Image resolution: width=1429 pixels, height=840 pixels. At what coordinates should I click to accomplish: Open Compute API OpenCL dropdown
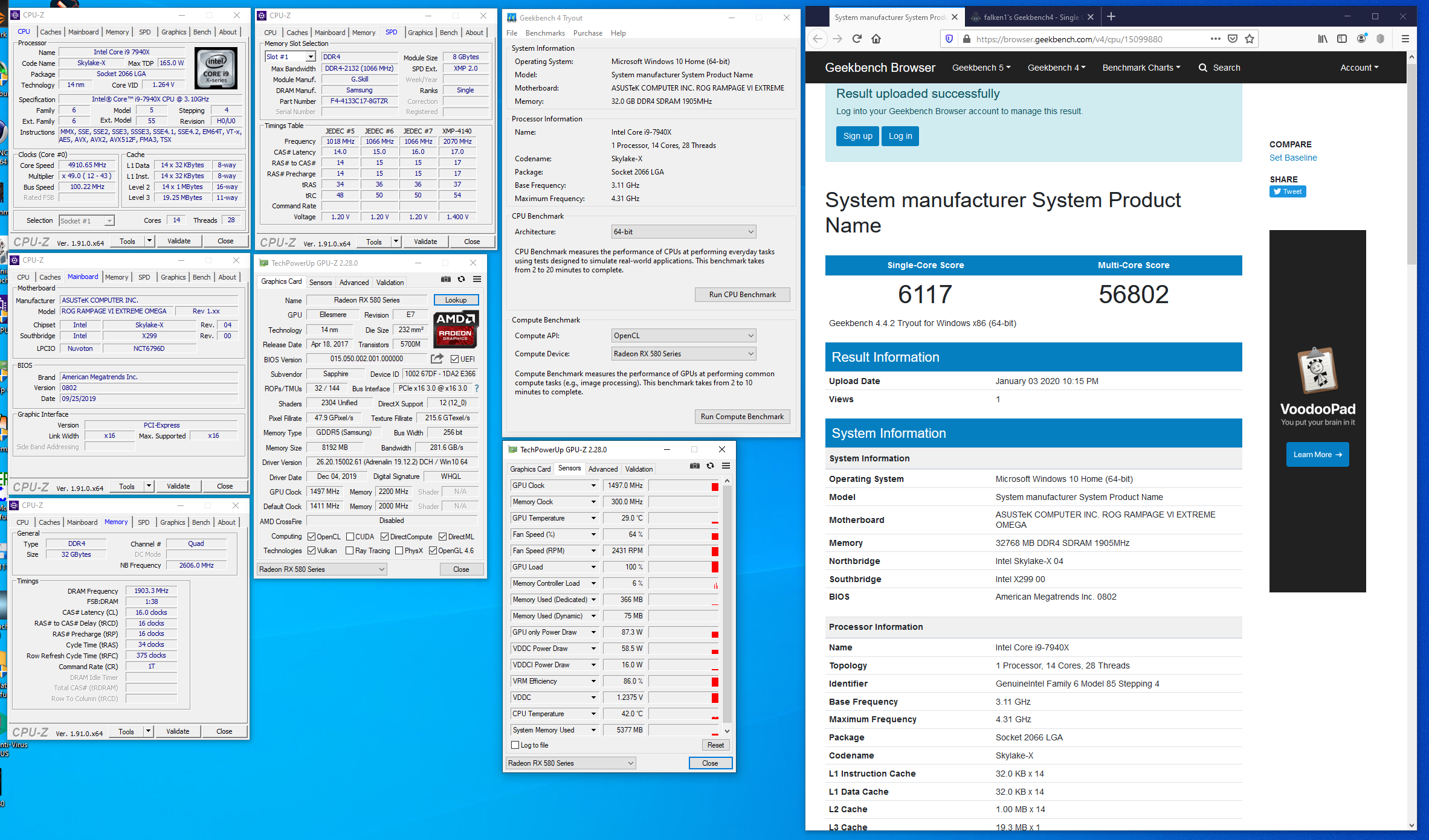683,336
